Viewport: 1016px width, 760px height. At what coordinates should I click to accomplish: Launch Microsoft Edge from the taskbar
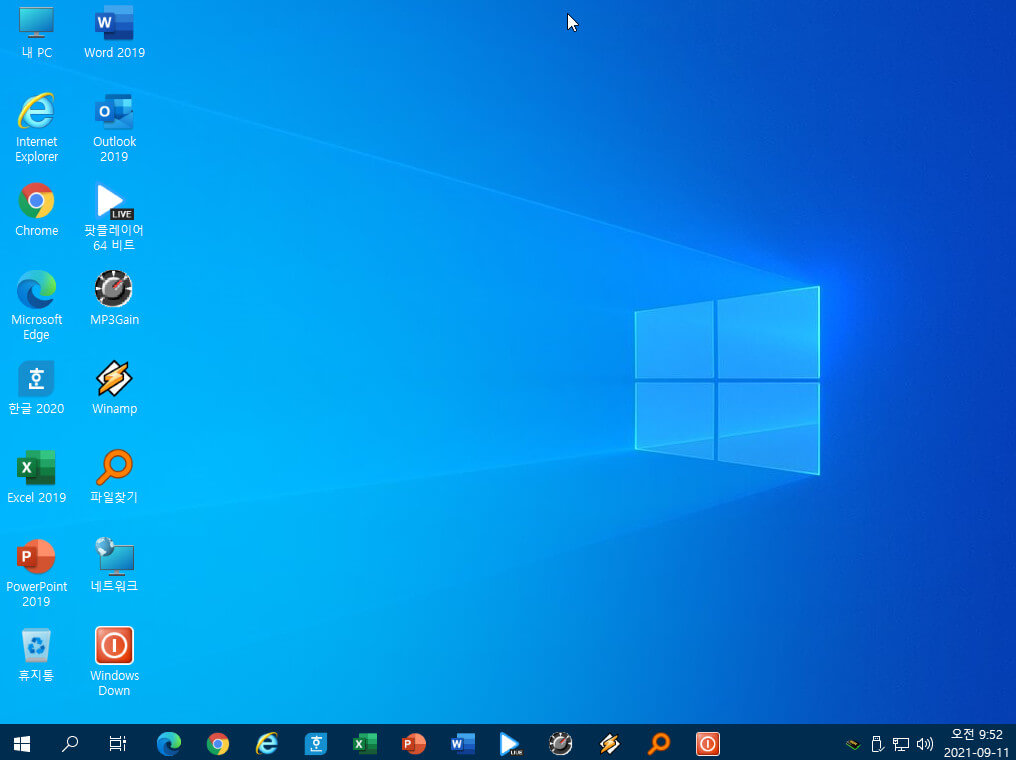(168, 743)
